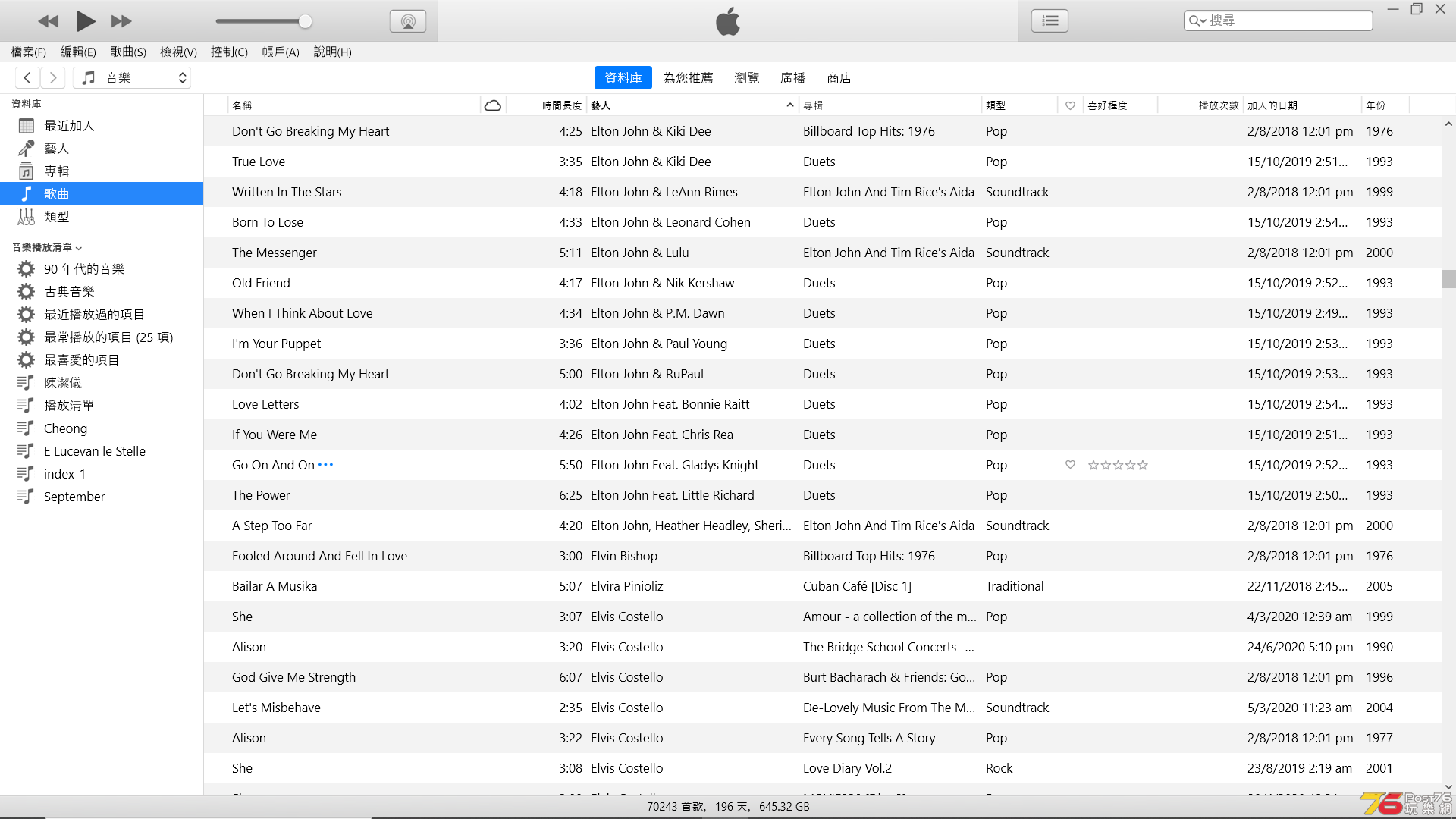Open 類型 in the sidebar
Screen dimensions: 1456x819
[102, 217]
